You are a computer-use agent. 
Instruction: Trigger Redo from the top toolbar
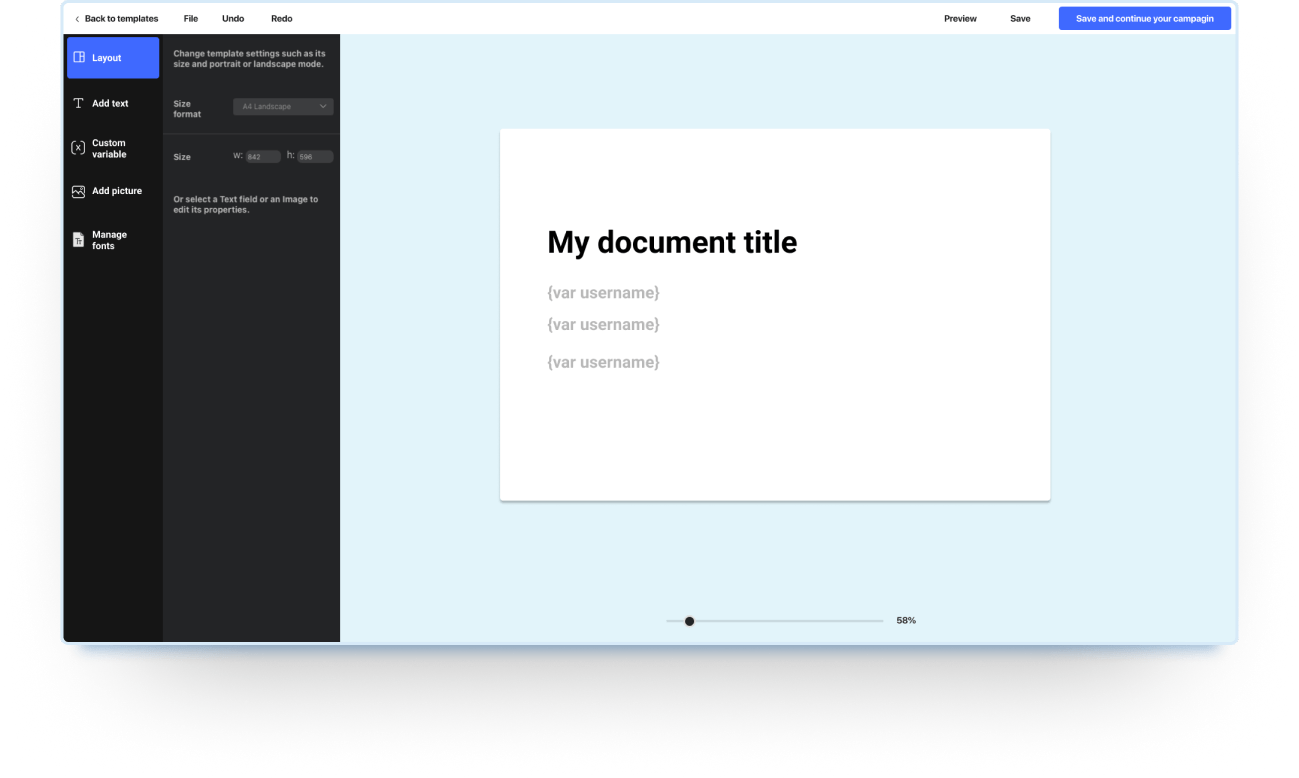coord(281,18)
